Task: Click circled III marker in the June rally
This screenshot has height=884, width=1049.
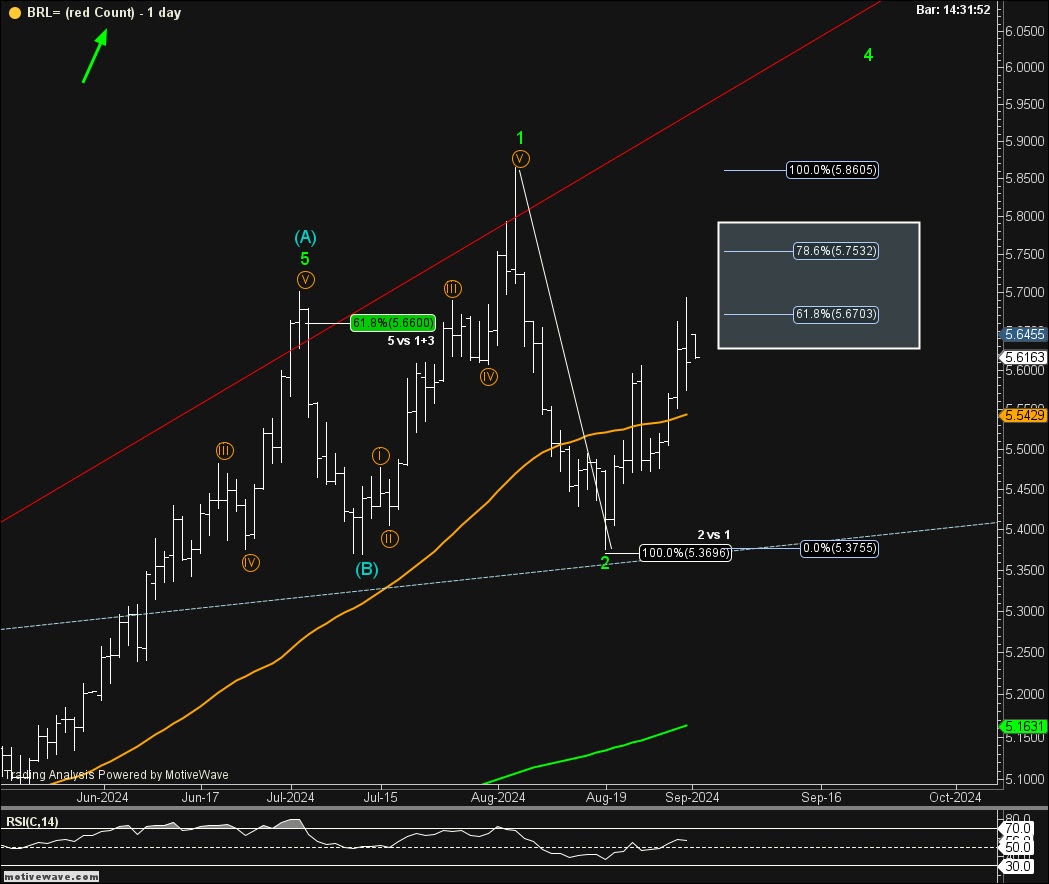Action: point(225,451)
